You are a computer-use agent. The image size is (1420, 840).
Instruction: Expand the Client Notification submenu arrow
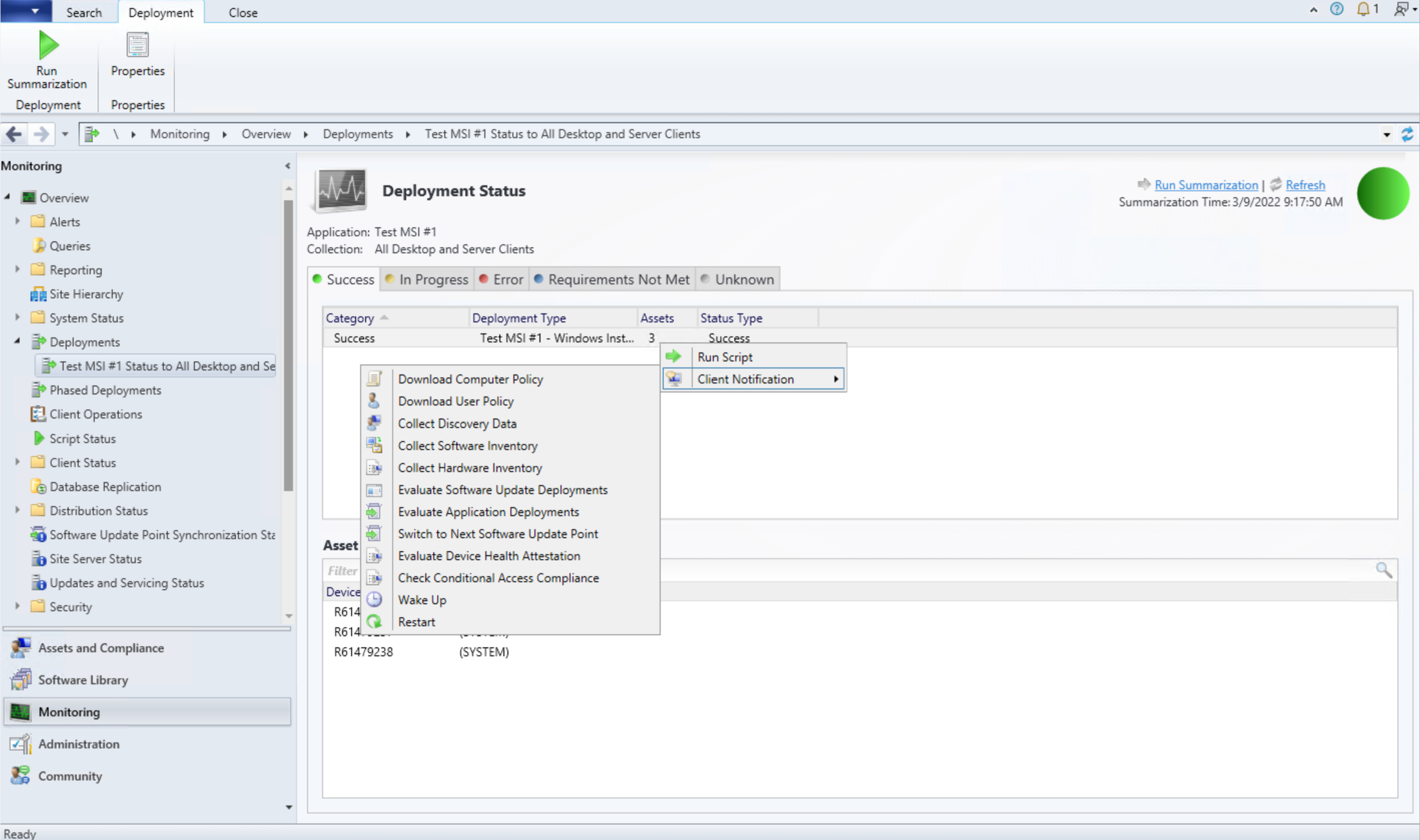click(837, 379)
